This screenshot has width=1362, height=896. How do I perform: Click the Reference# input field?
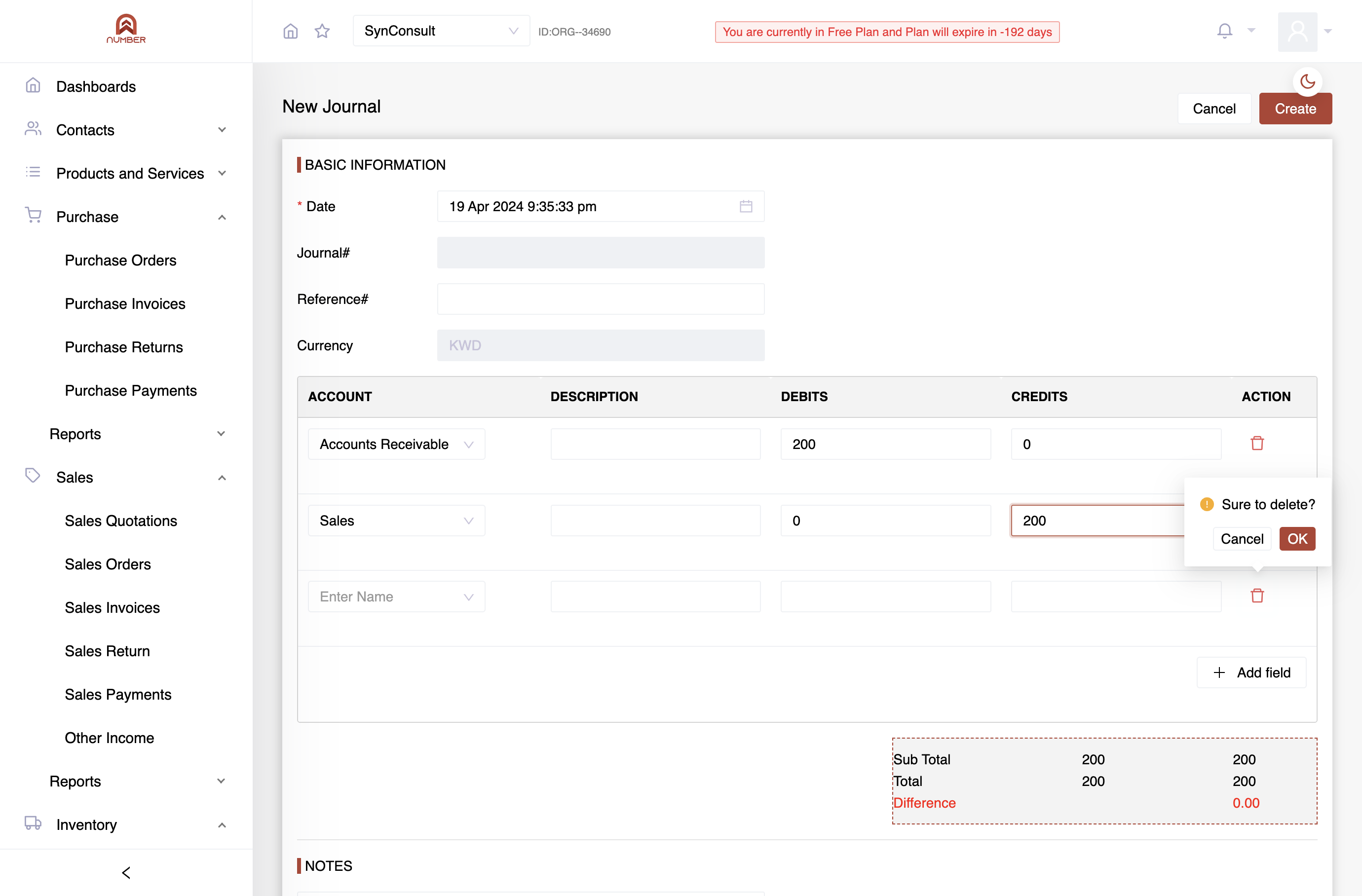(600, 299)
